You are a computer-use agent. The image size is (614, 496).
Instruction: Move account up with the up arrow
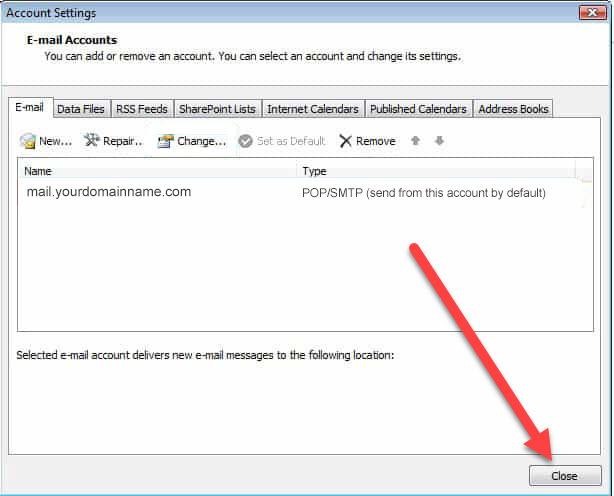coord(415,141)
